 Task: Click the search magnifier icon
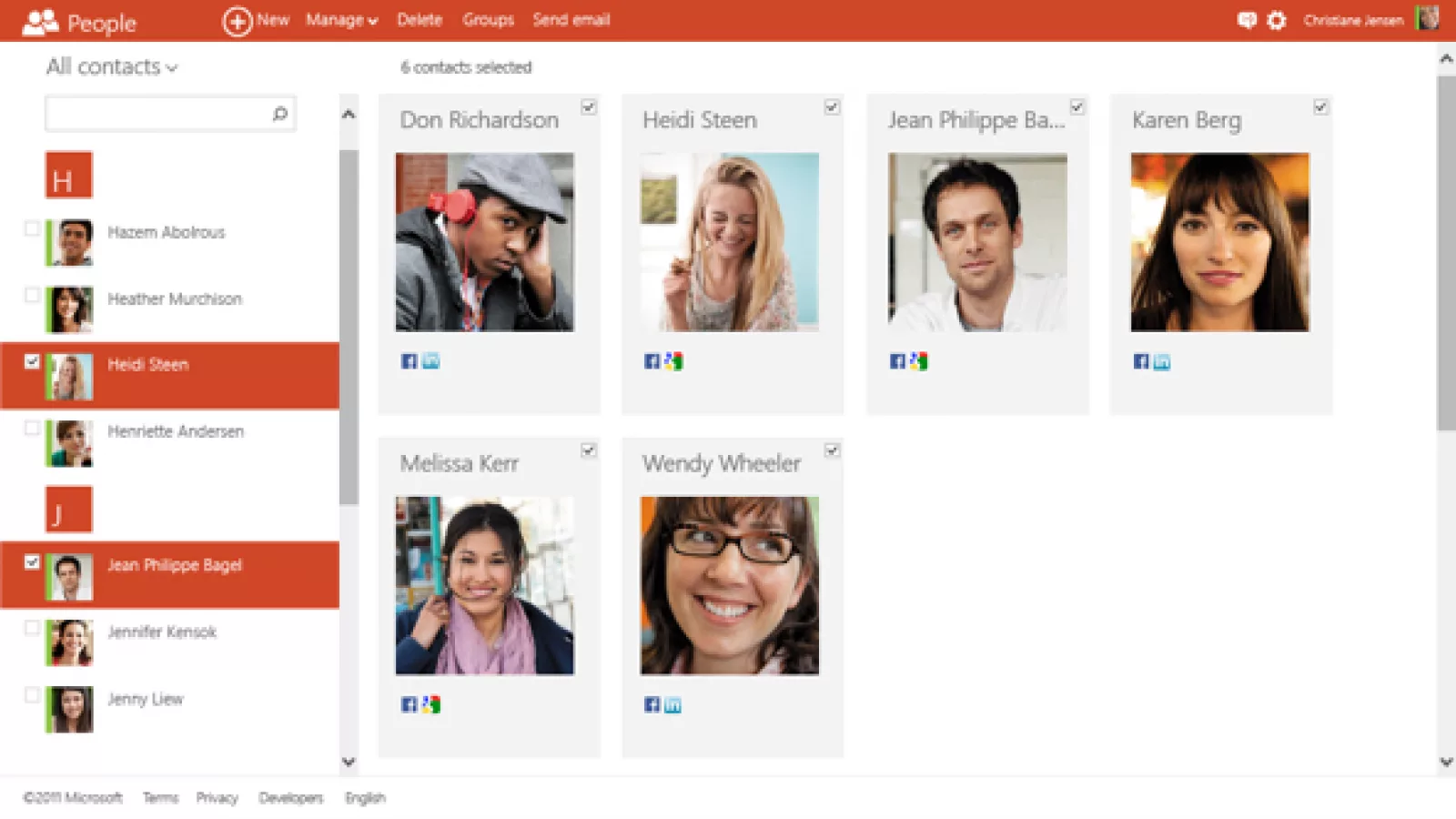tap(279, 114)
